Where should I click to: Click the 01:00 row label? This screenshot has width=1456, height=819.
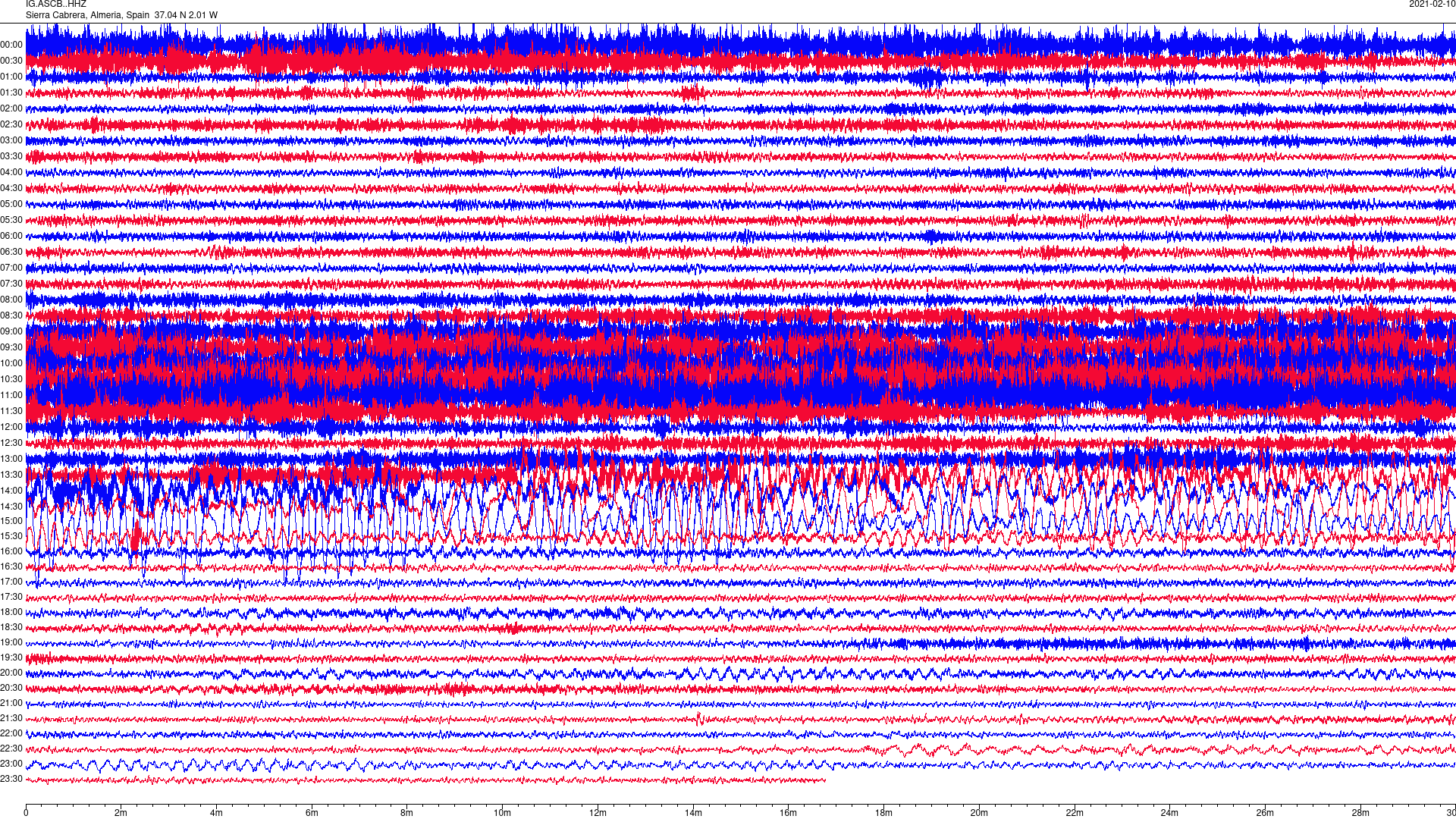[11, 77]
